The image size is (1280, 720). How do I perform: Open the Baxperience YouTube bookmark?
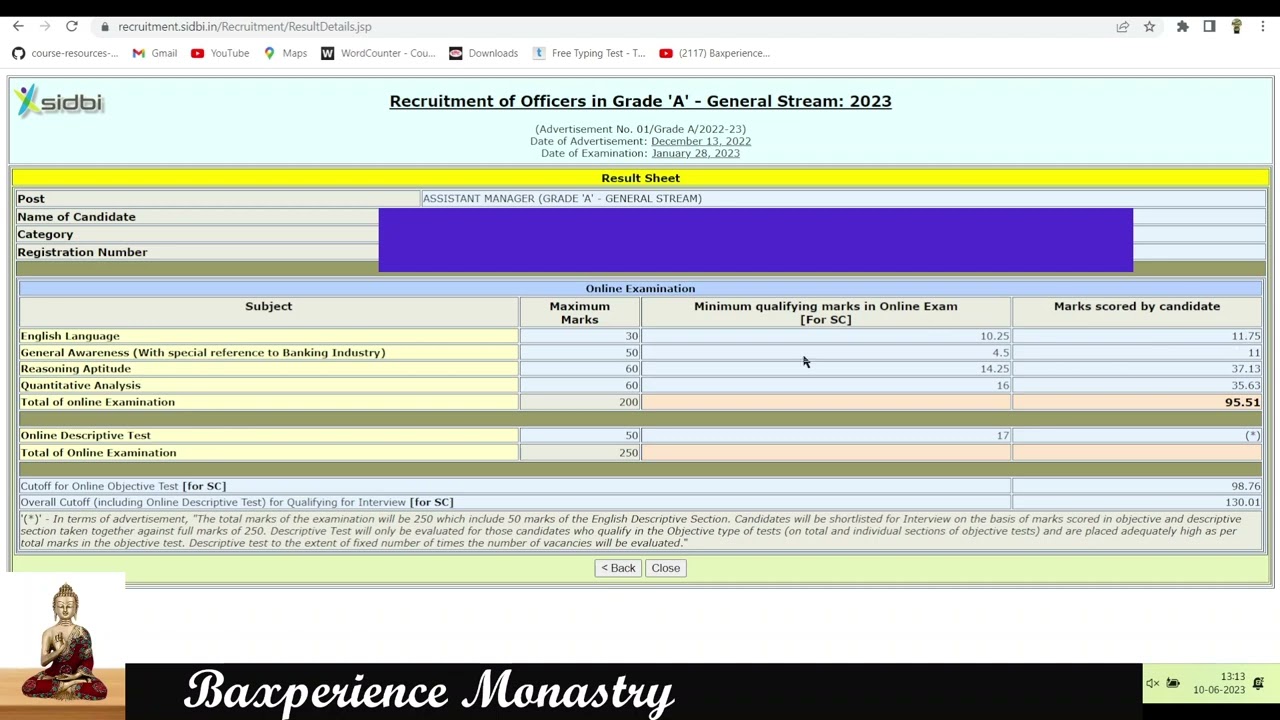click(714, 53)
